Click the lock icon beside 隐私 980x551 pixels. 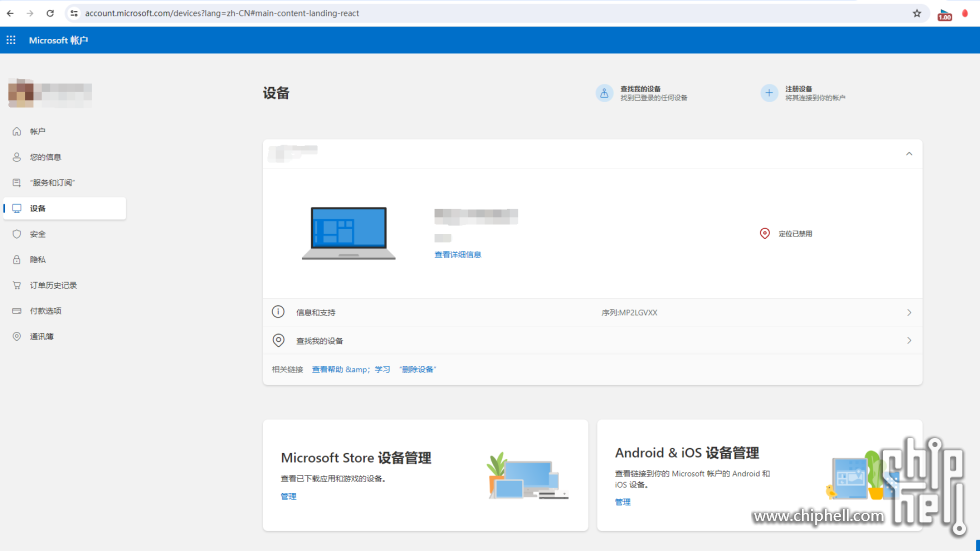pos(17,259)
